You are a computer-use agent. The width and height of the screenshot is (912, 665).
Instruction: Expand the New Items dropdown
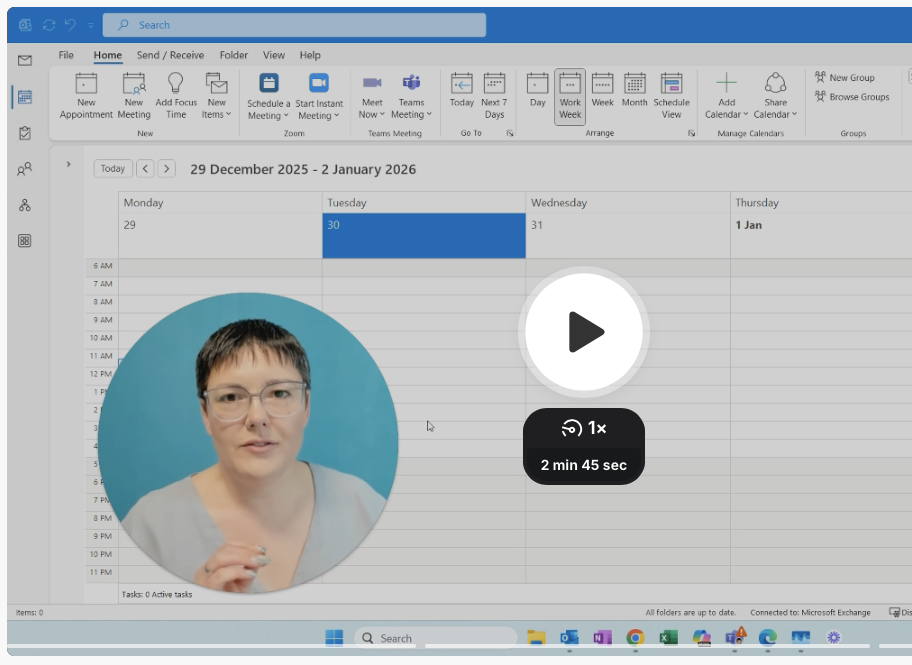216,108
